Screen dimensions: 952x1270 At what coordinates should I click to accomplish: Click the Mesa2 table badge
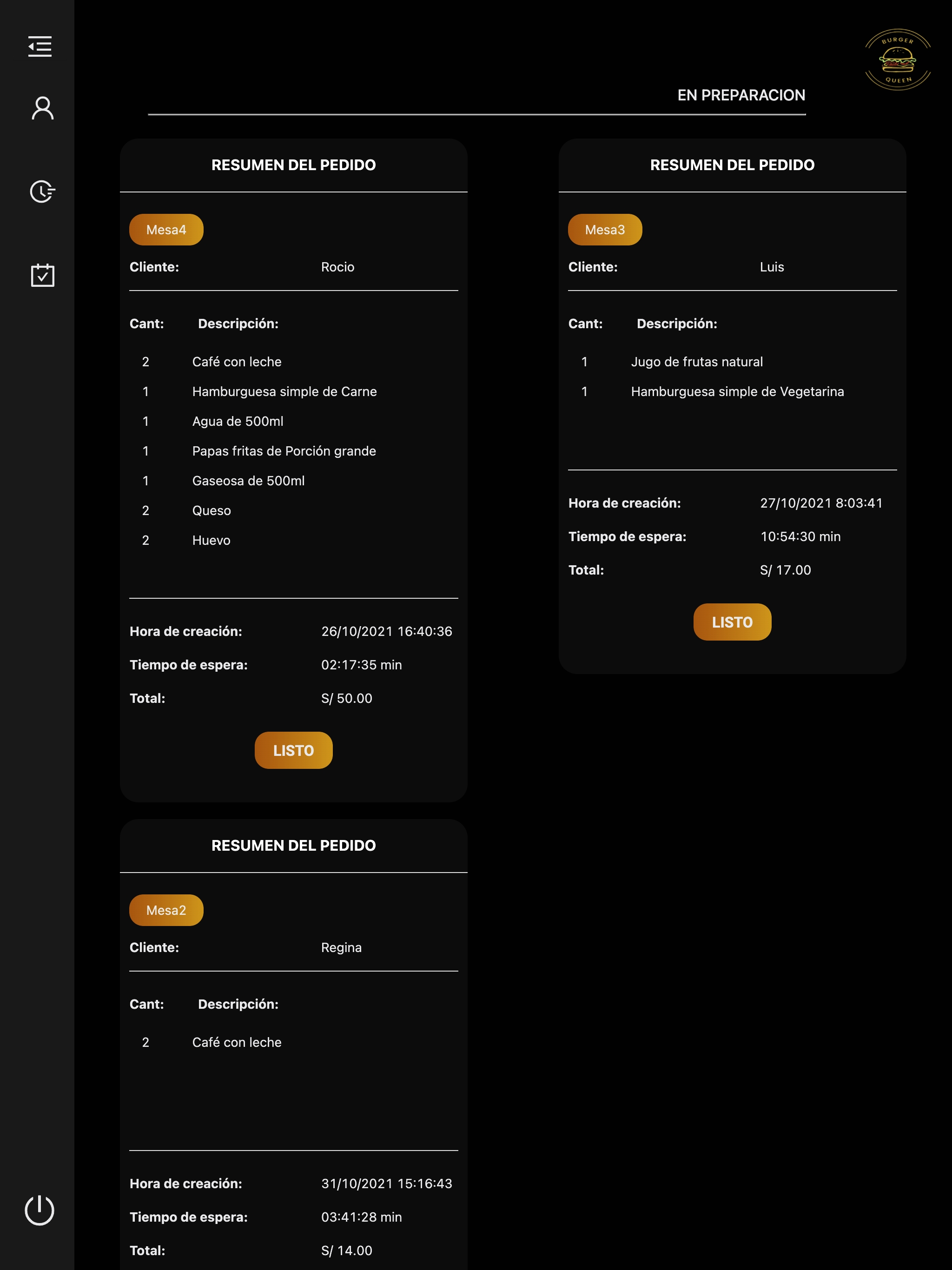tap(166, 910)
